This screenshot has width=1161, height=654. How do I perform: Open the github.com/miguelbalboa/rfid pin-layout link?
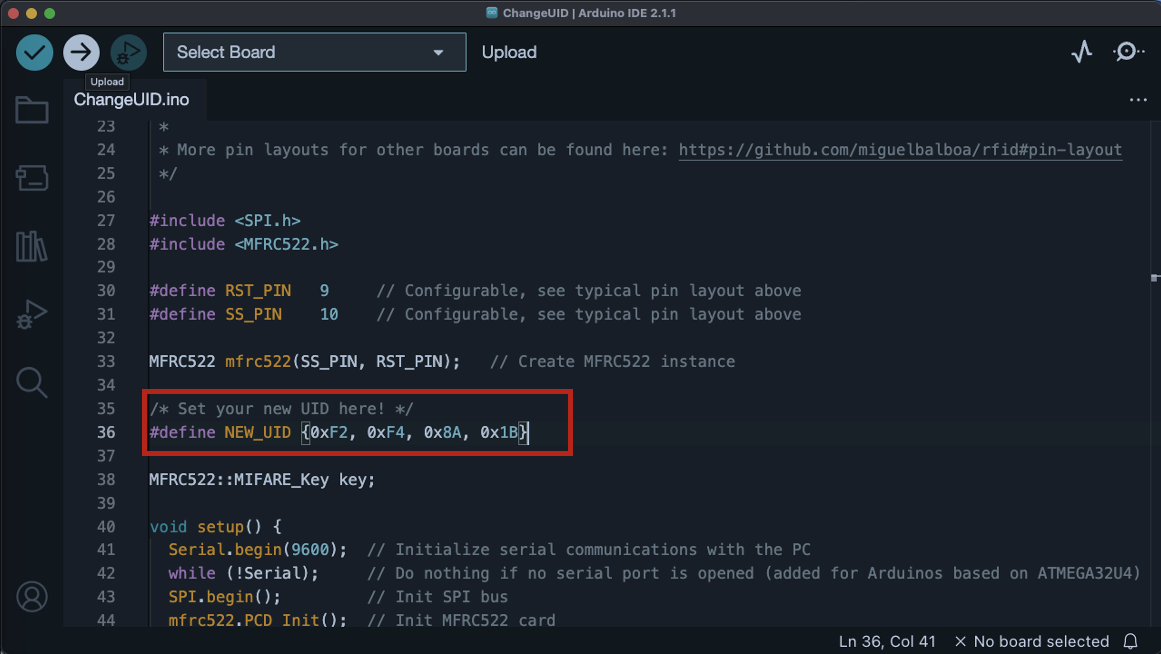tap(900, 150)
